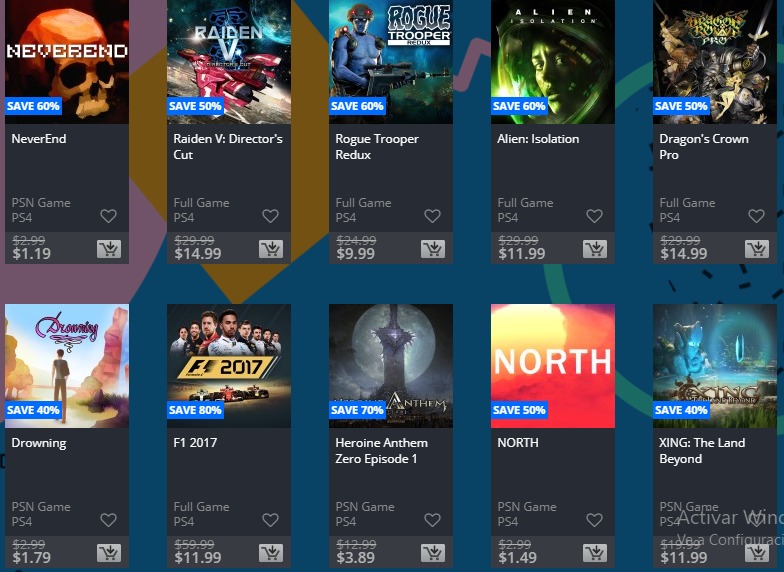Add Dragon's Crown Pro to cart

(x=757, y=248)
